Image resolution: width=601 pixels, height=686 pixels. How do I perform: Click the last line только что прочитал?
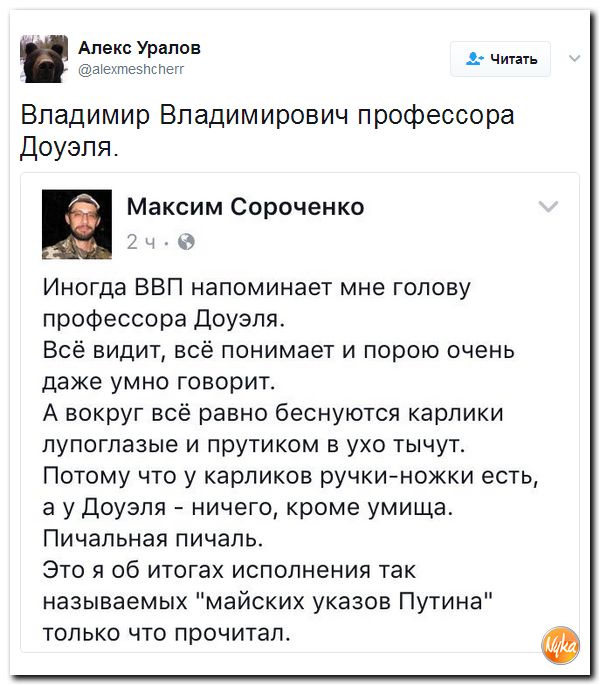pos(167,633)
